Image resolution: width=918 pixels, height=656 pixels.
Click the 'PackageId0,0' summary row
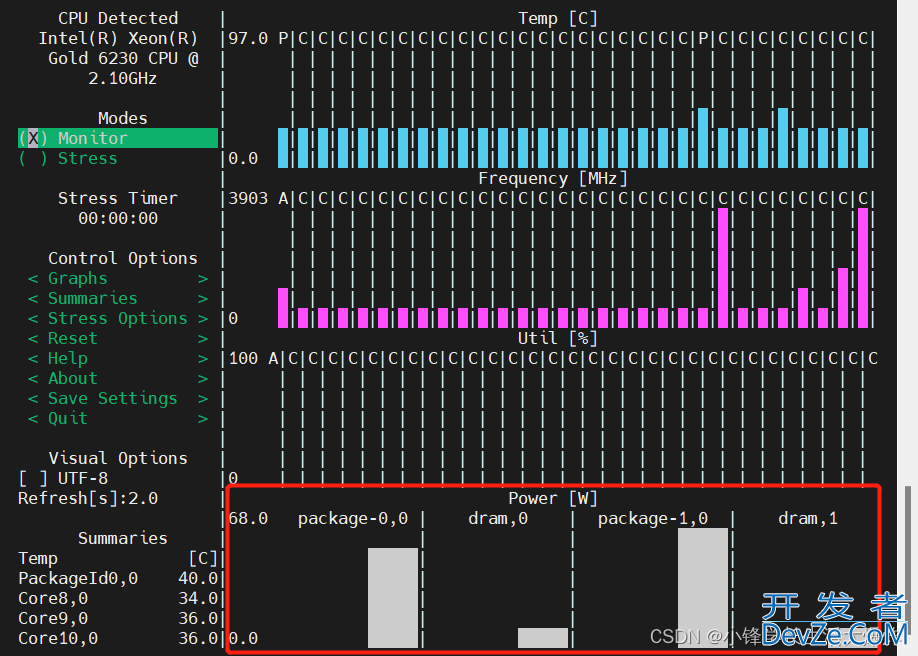(118, 578)
